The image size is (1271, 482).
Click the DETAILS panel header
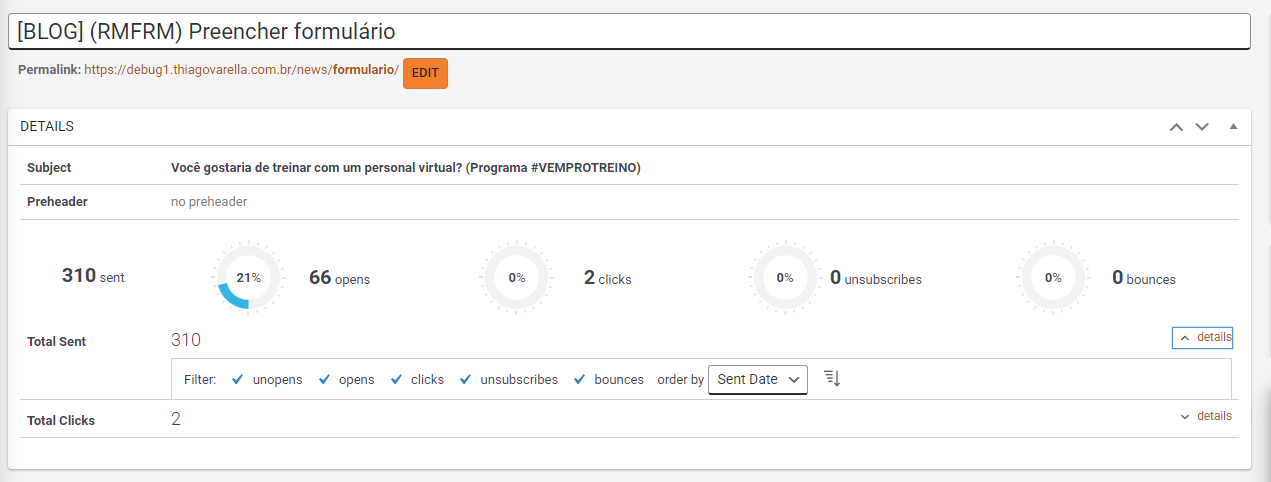point(500,127)
